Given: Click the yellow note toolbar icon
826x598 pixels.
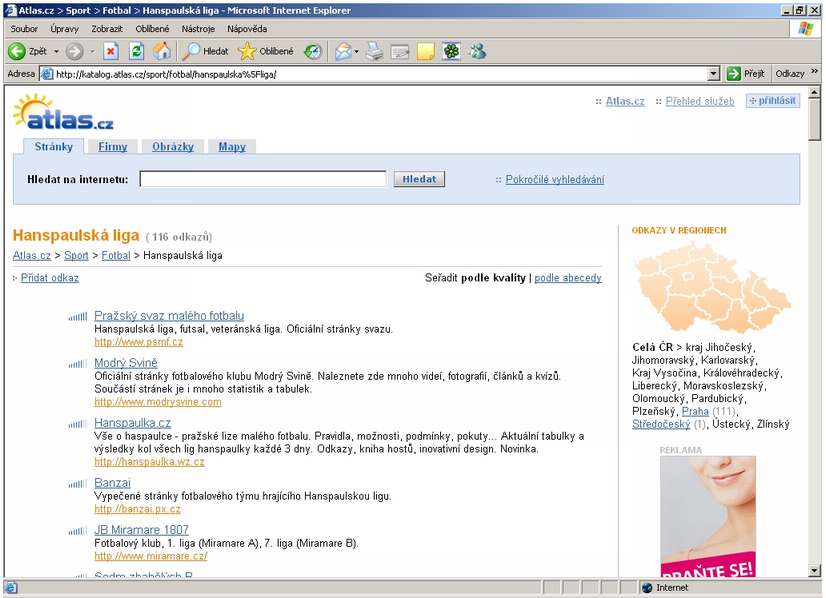Looking at the screenshot, I should (426, 51).
